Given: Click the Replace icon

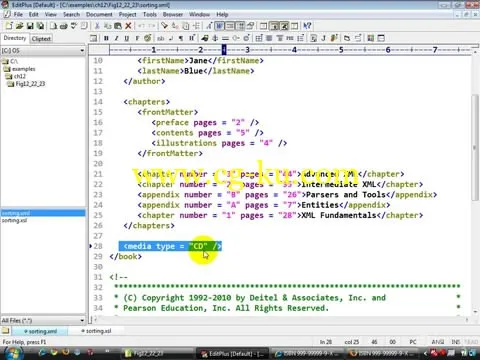Looking at the screenshot, I should click(x=175, y=26).
